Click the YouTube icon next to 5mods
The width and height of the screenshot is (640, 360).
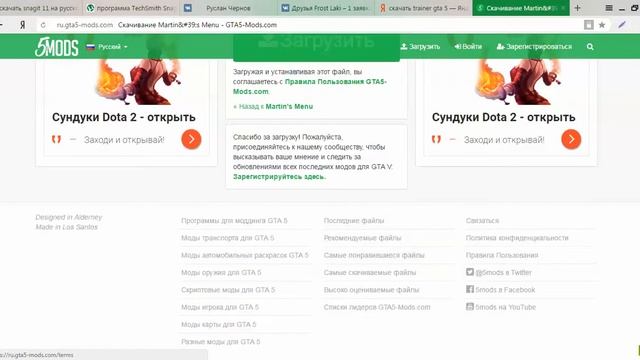[x=470, y=307]
